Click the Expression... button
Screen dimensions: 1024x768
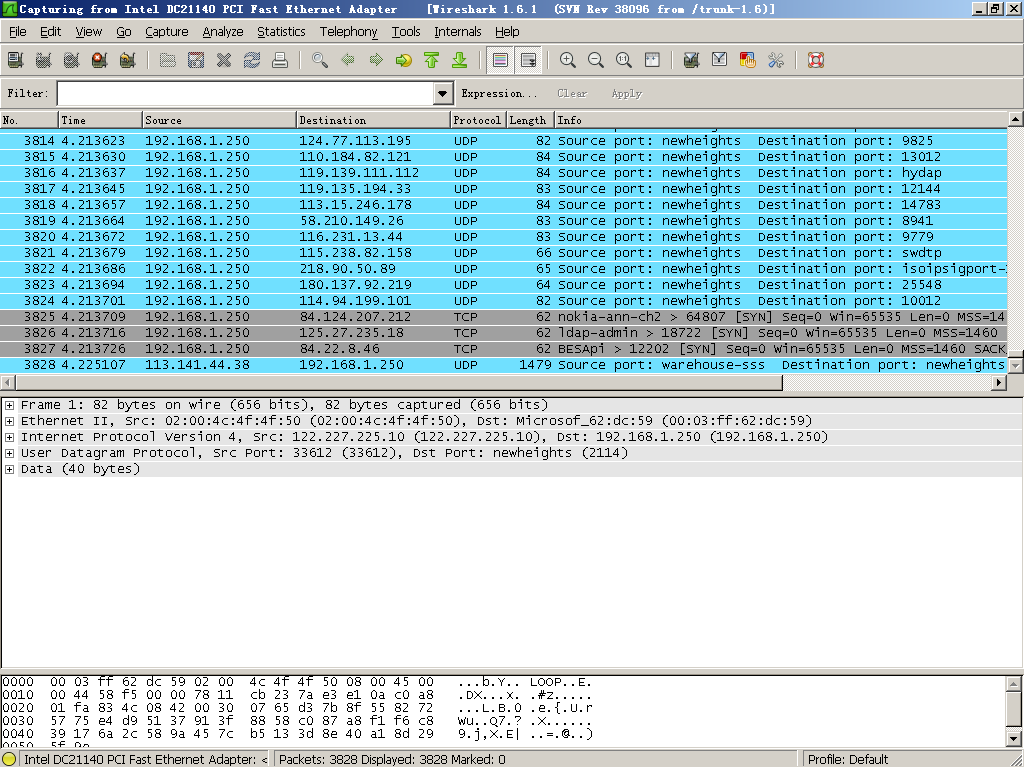[499, 93]
